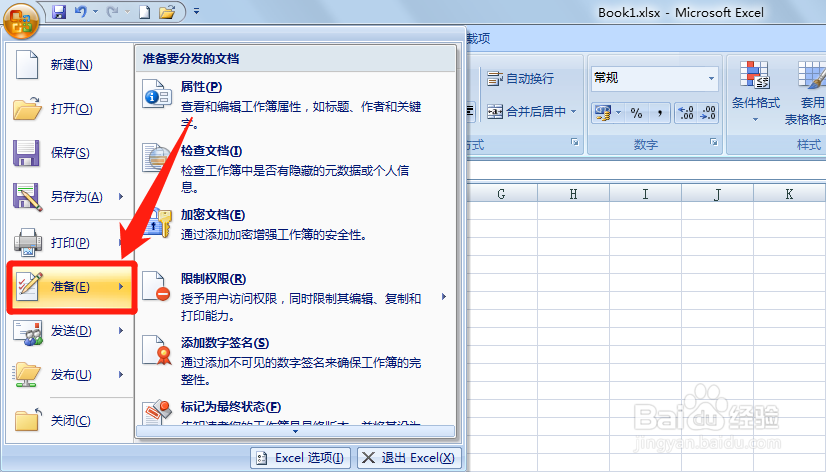Screen dimensions: 826x472
Task: Open the 合并后居中 dropdown arrow
Action: pyautogui.click(x=574, y=112)
